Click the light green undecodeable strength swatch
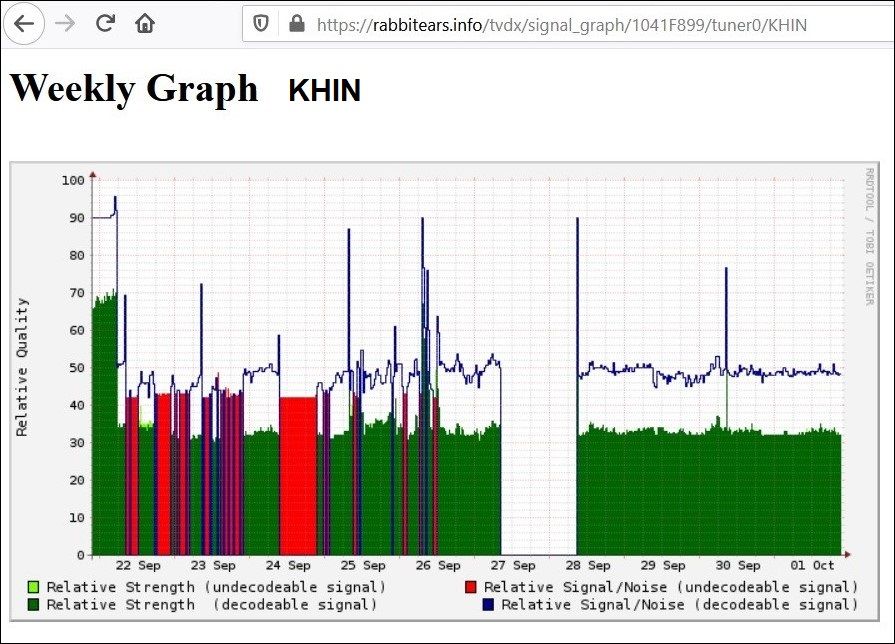The width and height of the screenshot is (895, 644). point(33,587)
